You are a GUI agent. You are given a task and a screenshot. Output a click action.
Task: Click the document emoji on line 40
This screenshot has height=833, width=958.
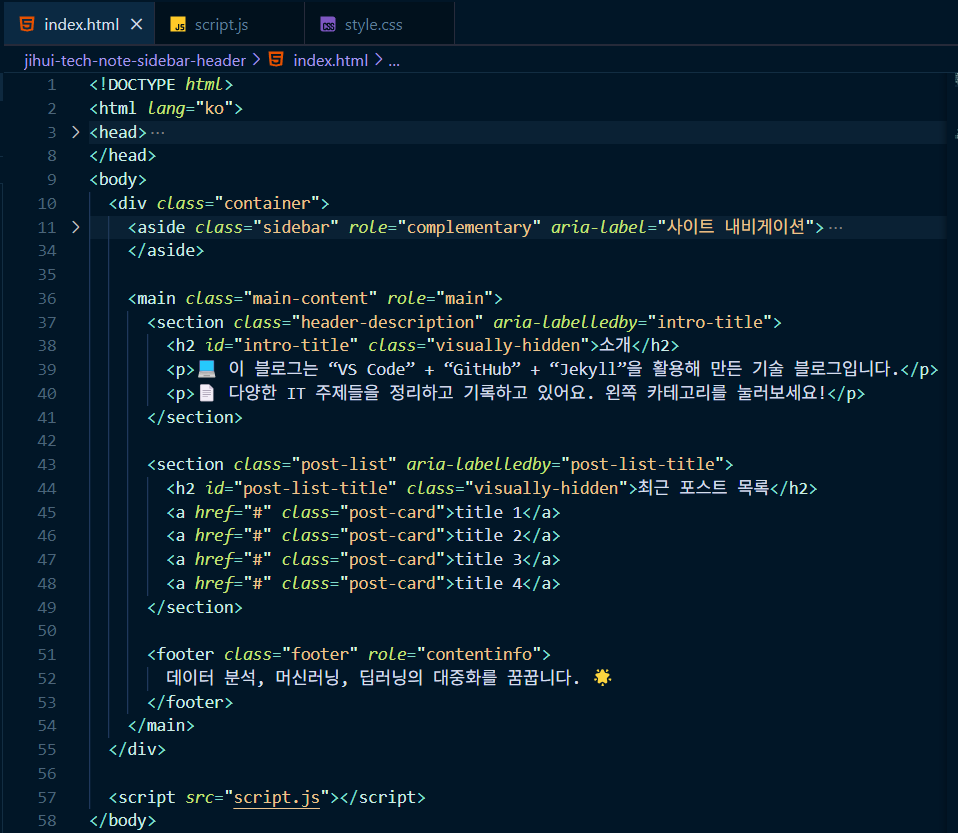(x=207, y=393)
